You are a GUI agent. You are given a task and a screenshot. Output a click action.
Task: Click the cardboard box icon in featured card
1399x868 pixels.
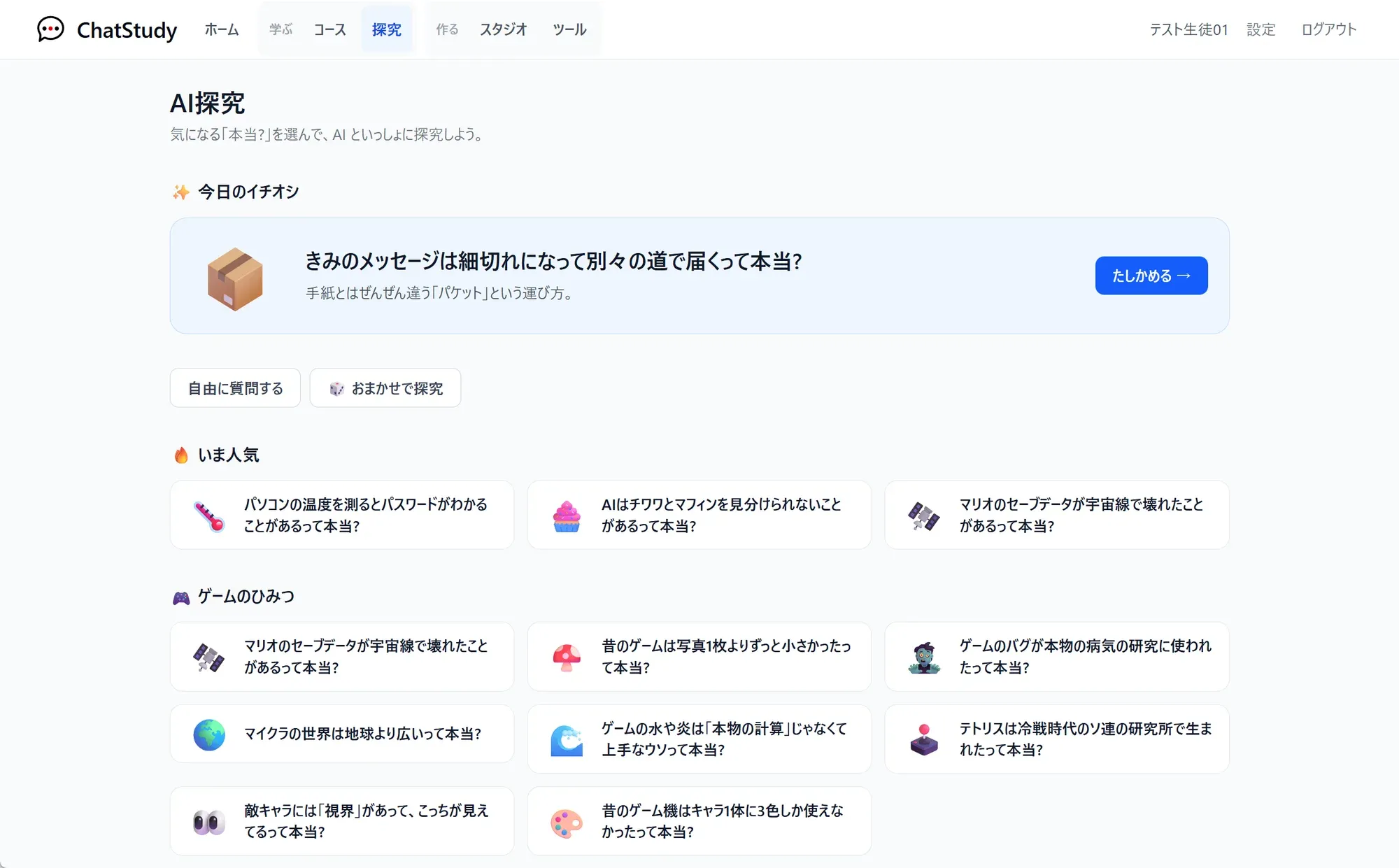click(235, 278)
